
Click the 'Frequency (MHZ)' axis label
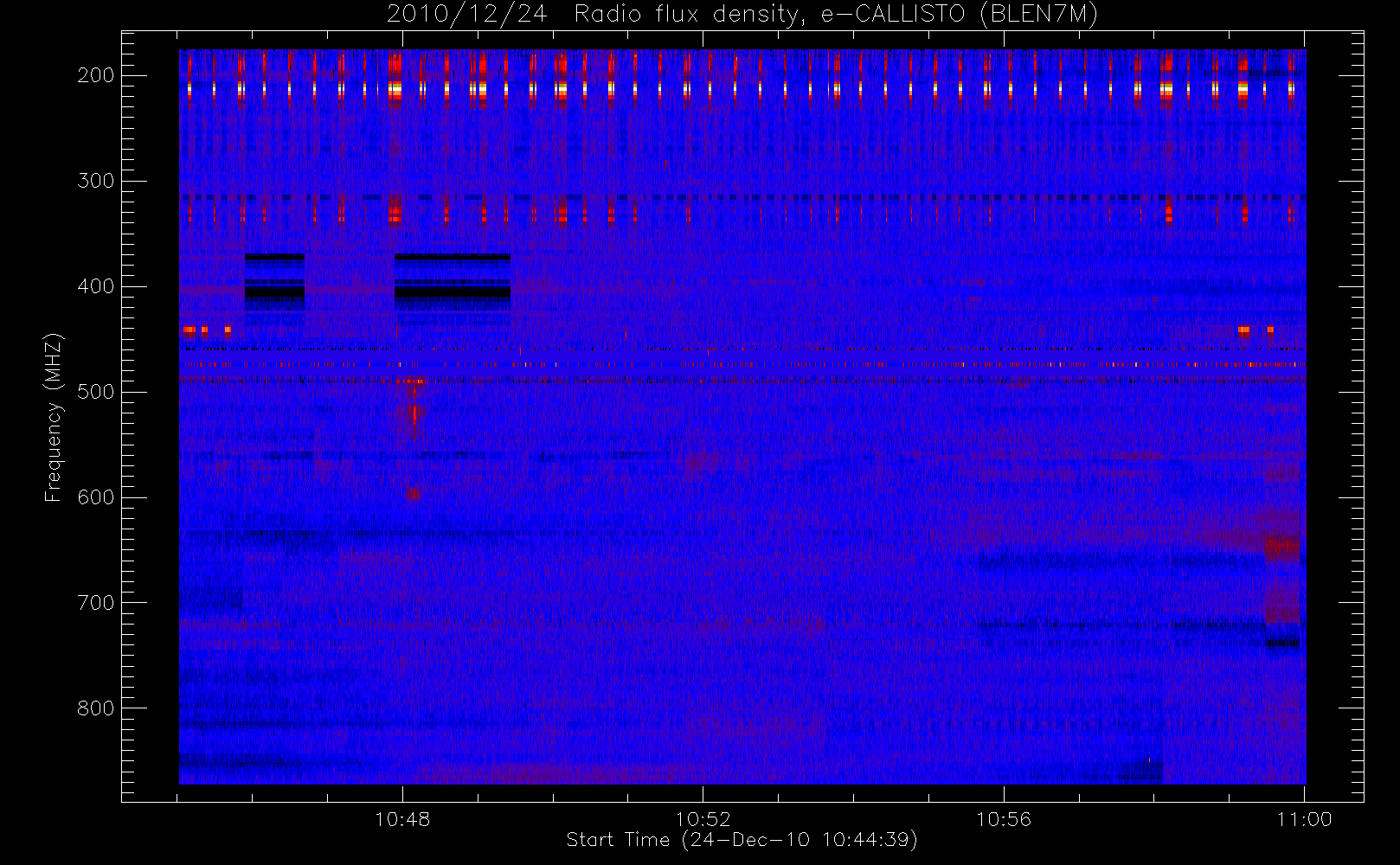54,417
